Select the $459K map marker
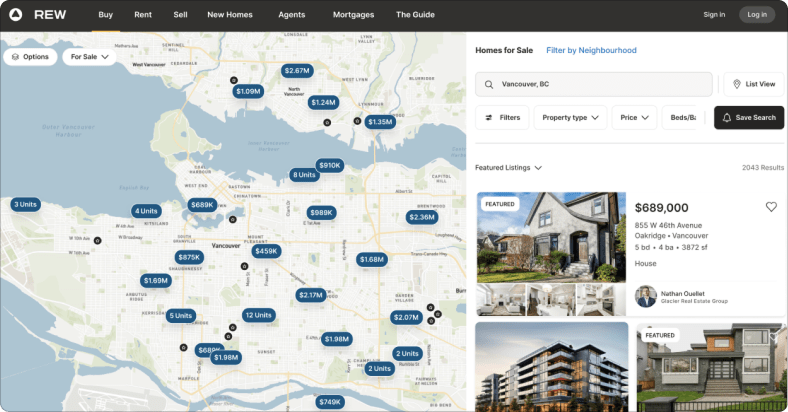 coord(266,251)
